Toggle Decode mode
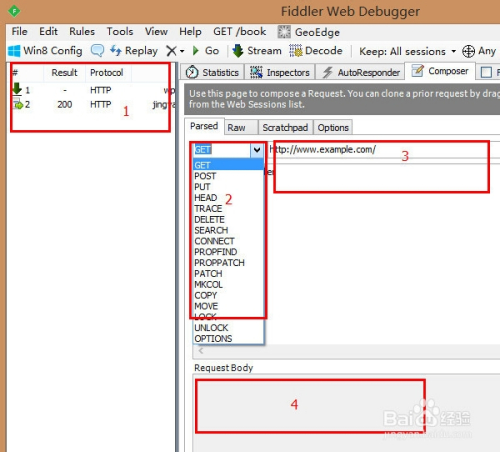Image resolution: width=500 pixels, height=452 pixels. [x=316, y=51]
